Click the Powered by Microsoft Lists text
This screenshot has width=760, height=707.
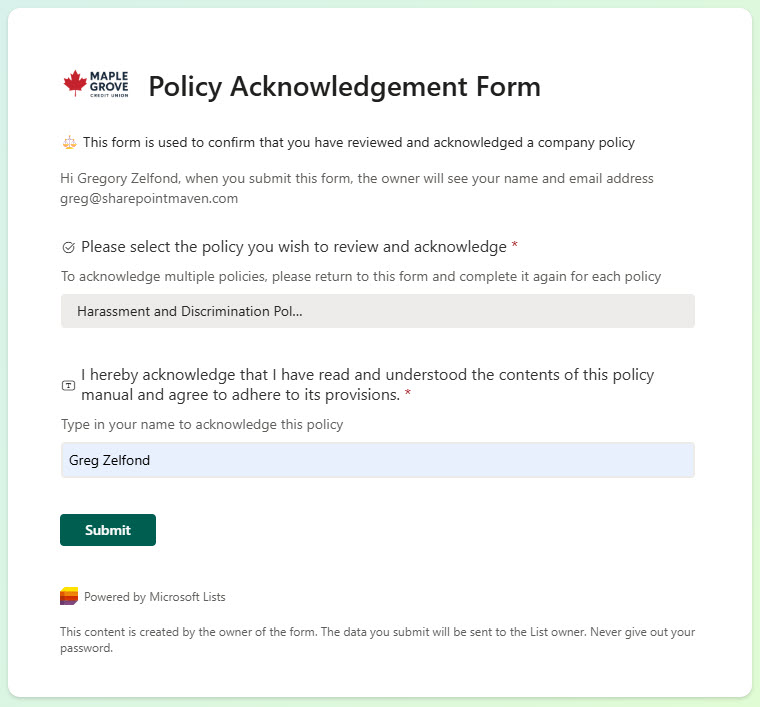155,597
